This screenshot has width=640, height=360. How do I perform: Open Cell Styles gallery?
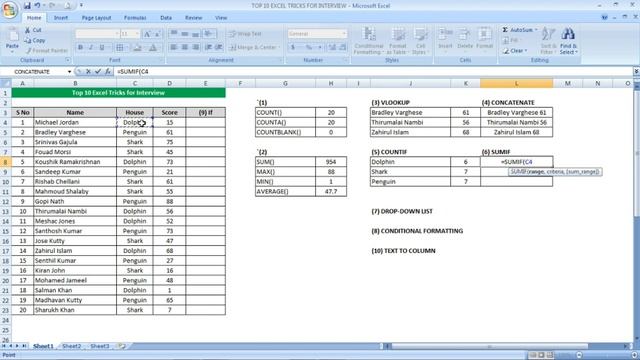[420, 40]
